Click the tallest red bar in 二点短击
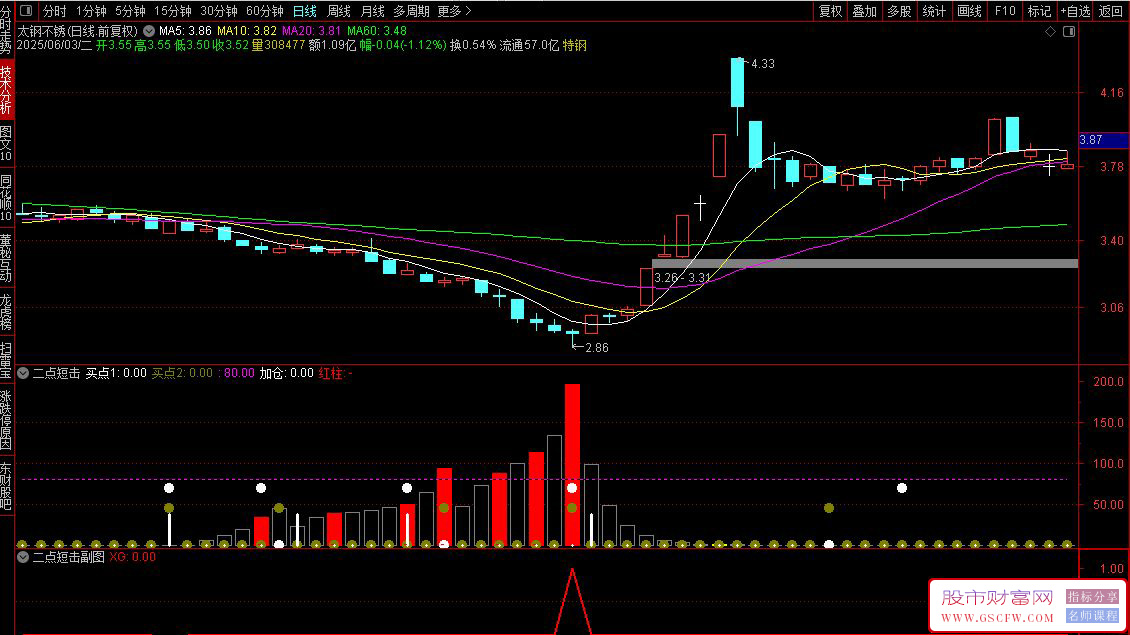 coord(572,465)
